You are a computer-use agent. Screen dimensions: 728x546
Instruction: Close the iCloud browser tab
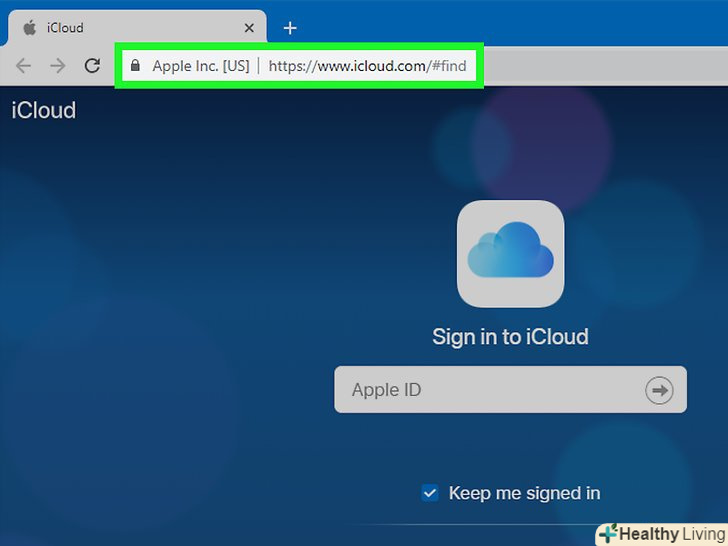(248, 28)
